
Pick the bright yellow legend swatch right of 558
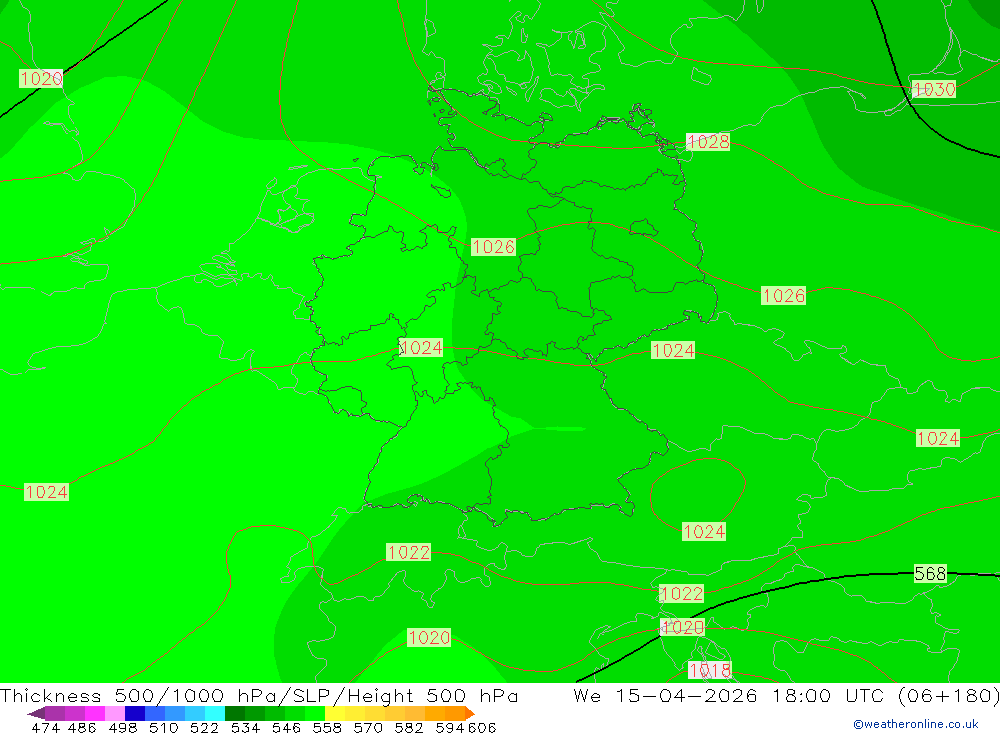click(x=335, y=713)
